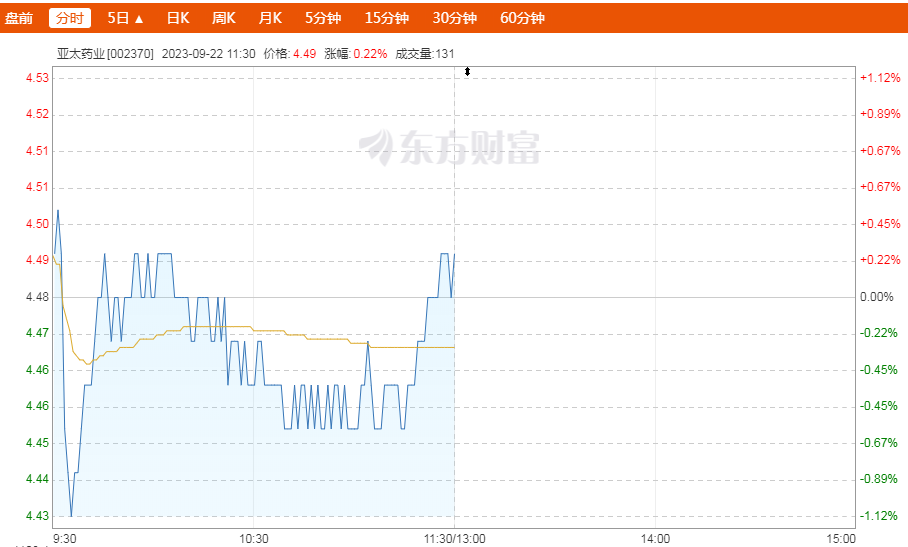Switch to the 盘前 pre-market tab
The width and height of the screenshot is (908, 547).
point(19,18)
